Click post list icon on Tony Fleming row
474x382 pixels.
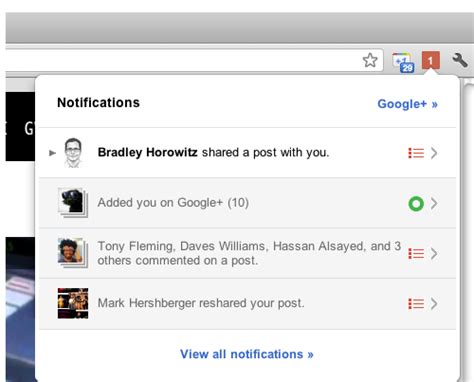[x=416, y=254]
